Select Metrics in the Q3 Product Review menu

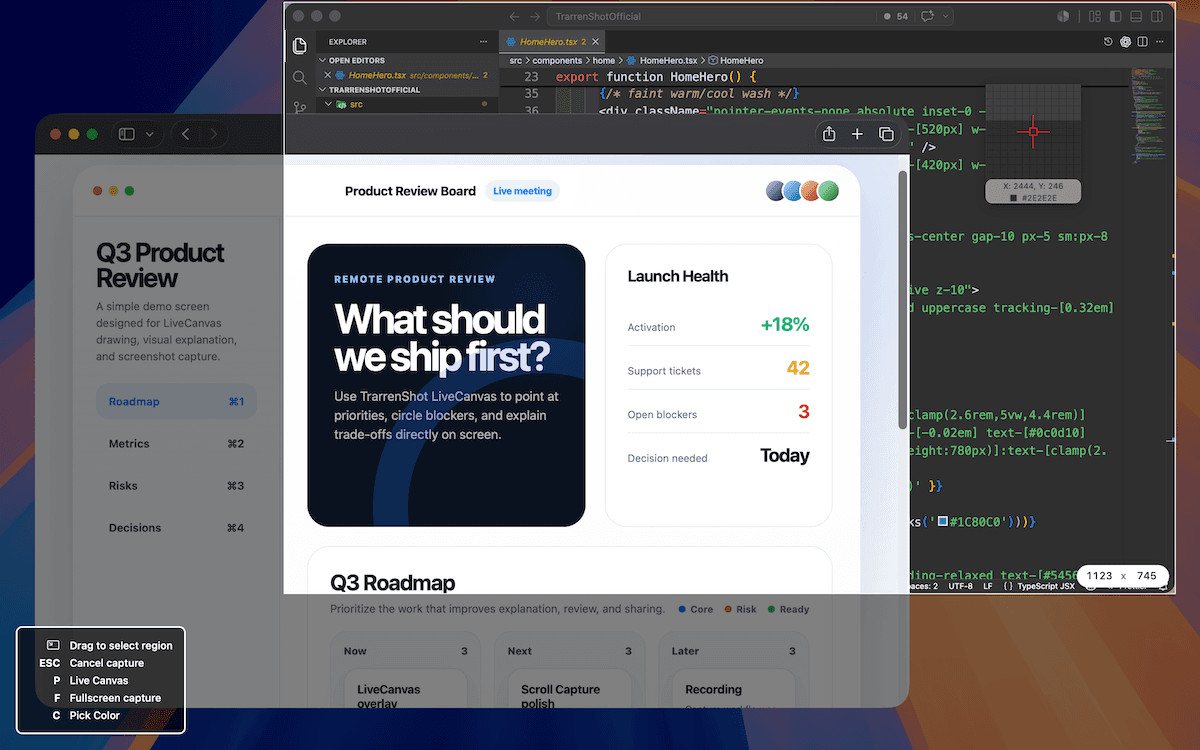176,444
